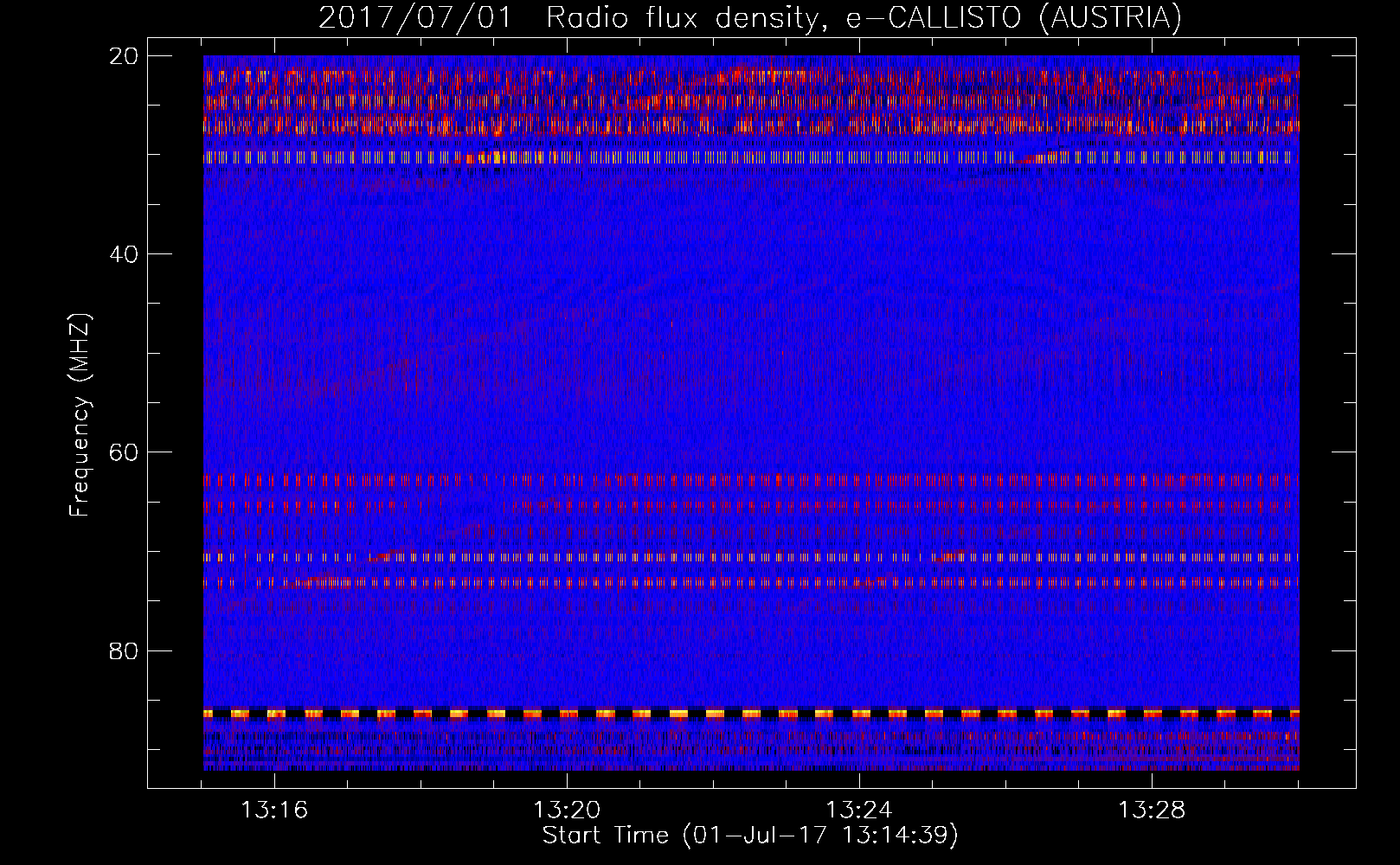Click the plot title "Radio flux density, e-CALLISTO (AUSTRIA)"
1400x865 pixels.
864,18
